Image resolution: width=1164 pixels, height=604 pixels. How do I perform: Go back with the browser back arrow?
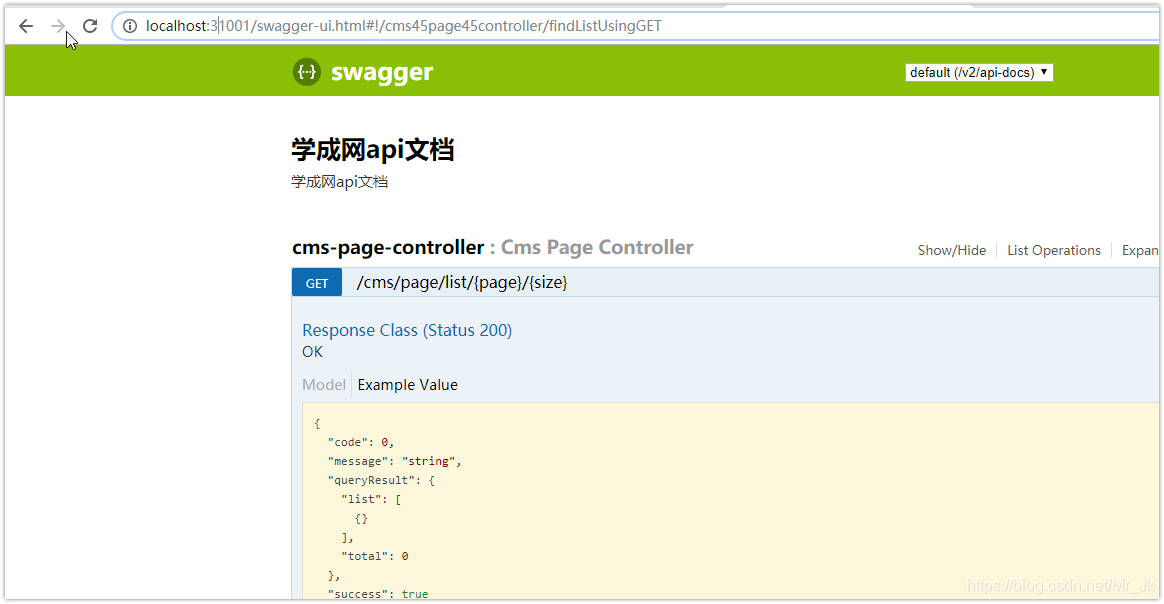coord(26,26)
